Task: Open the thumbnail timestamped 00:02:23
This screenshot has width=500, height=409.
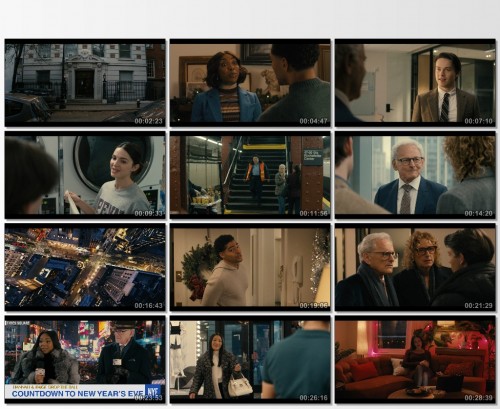Action: [x=85, y=83]
